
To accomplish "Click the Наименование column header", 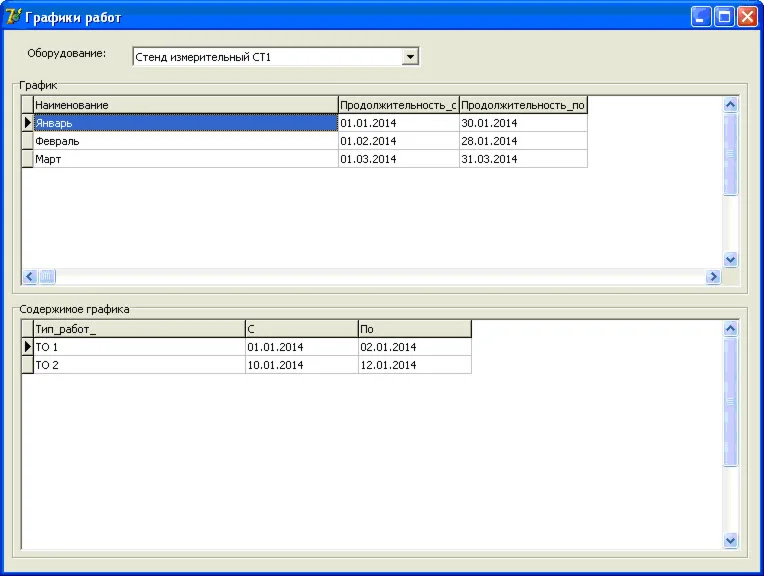I will [x=185, y=105].
